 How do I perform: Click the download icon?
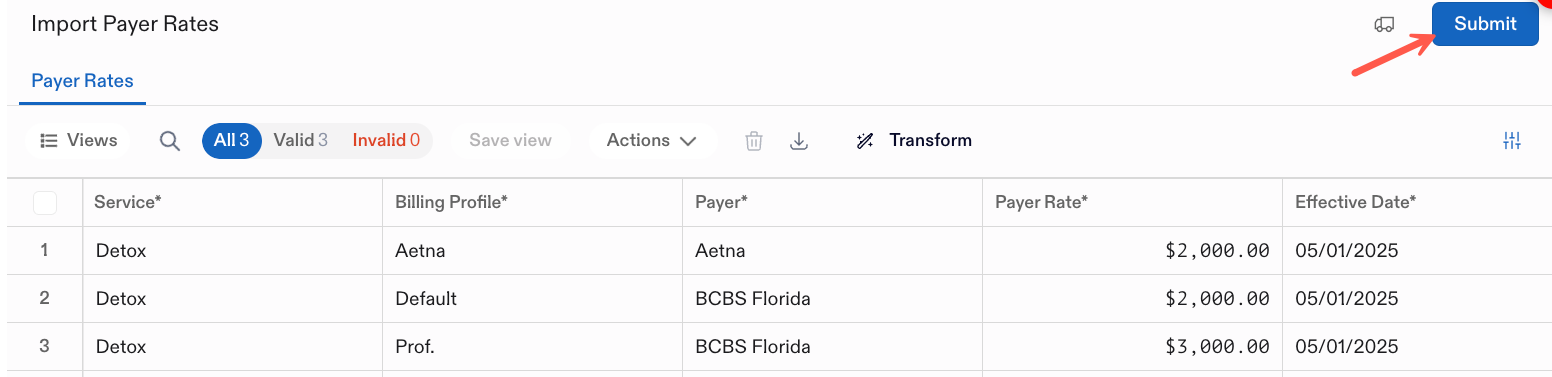pyautogui.click(x=799, y=141)
